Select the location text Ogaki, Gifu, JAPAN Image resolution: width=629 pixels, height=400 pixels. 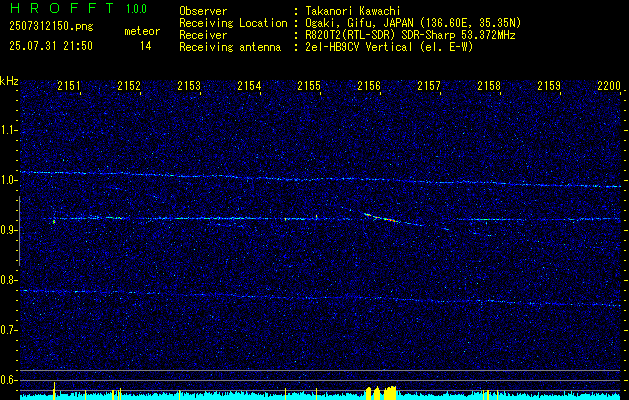pyautogui.click(x=359, y=23)
